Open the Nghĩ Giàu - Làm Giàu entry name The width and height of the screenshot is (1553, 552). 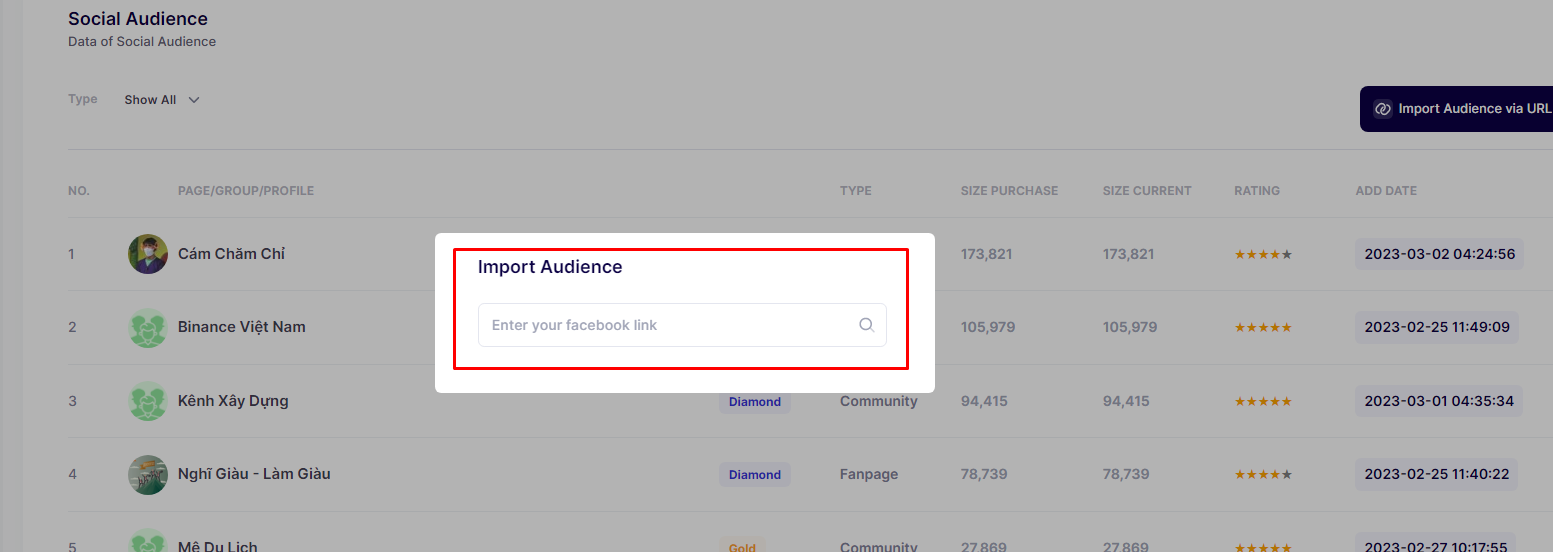(254, 474)
